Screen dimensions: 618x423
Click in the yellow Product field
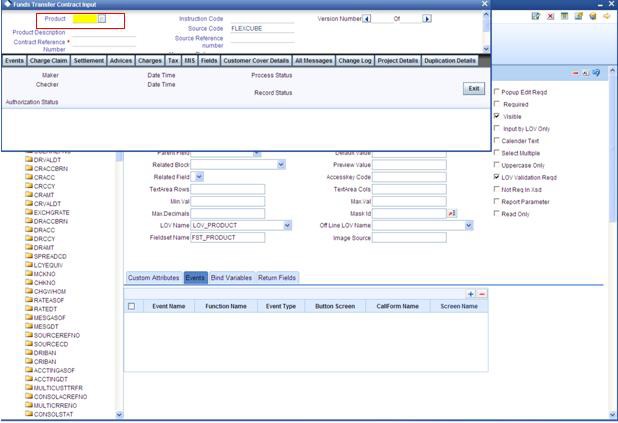point(85,19)
